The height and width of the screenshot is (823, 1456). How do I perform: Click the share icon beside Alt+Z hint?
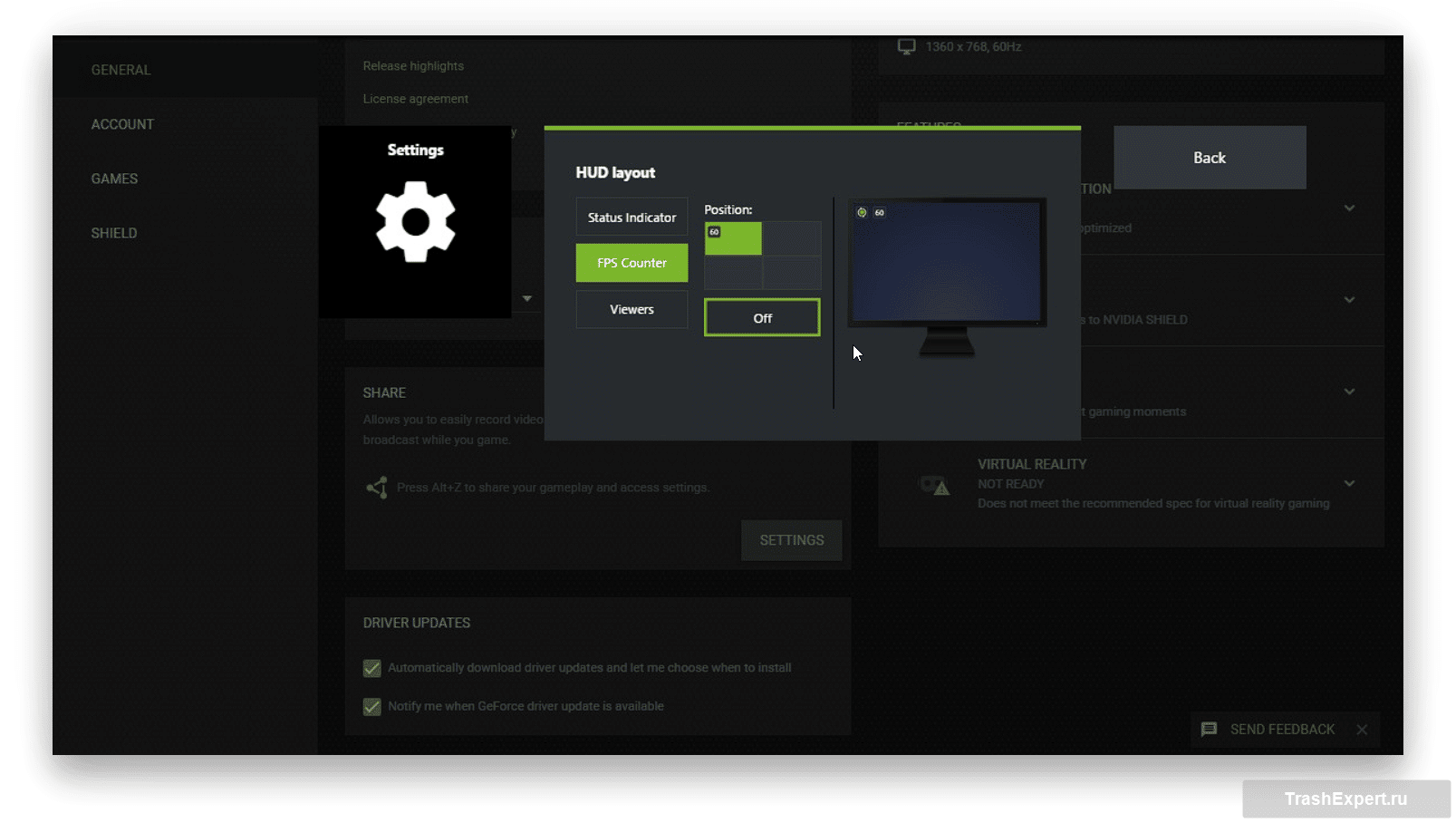pos(377,488)
